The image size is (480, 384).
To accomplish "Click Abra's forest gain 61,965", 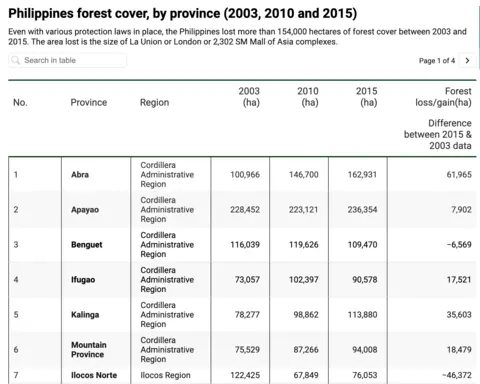I will [459, 174].
